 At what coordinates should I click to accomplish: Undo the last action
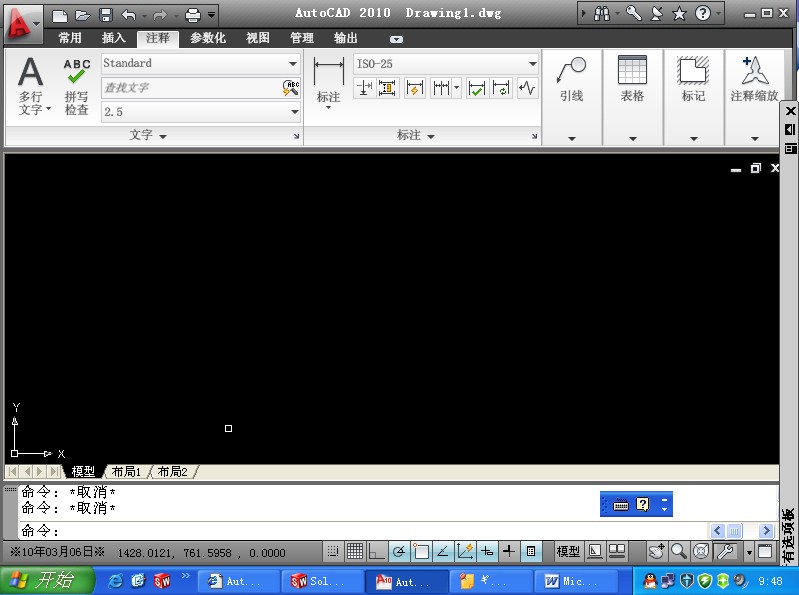[128, 15]
